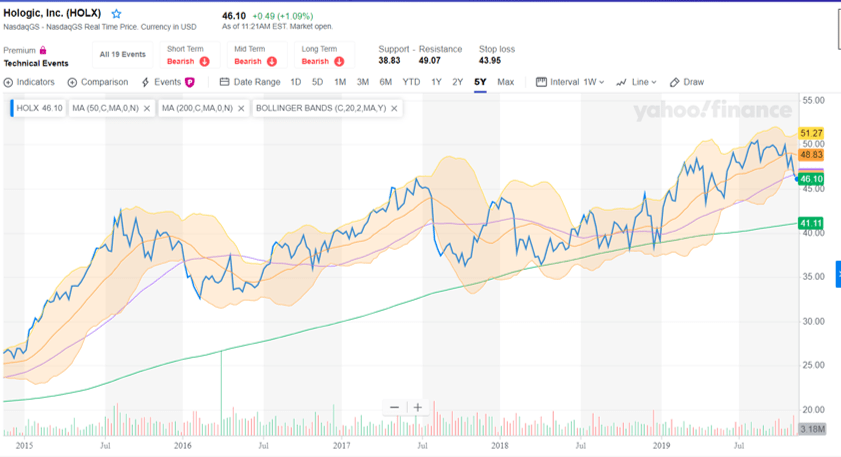The image size is (841, 457).
Task: Click the 41.11 MA 200 price tag
Action: pos(811,223)
